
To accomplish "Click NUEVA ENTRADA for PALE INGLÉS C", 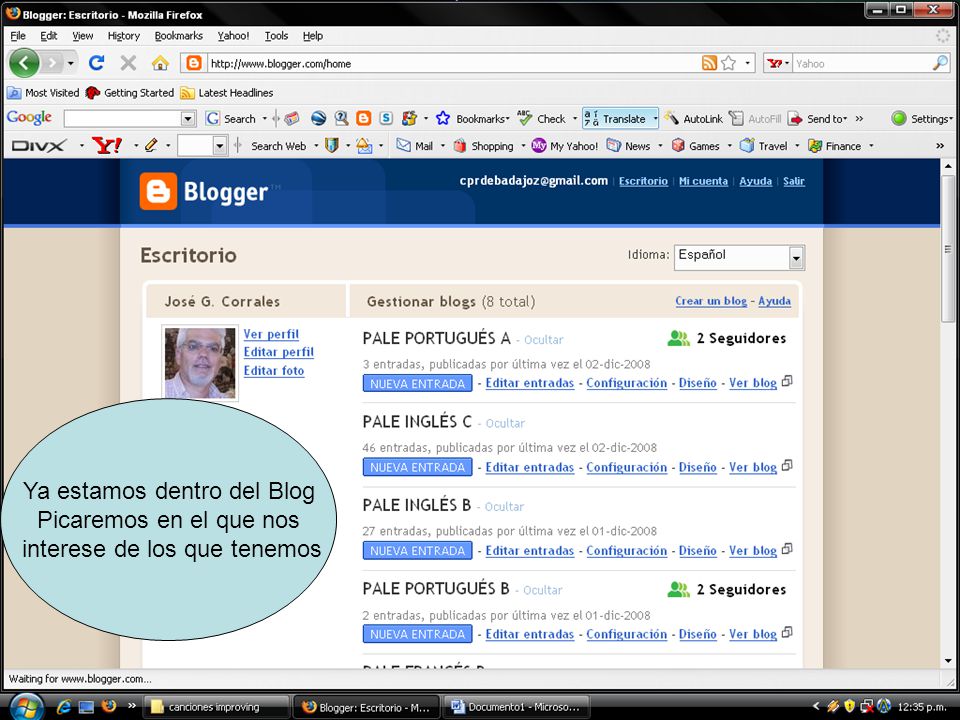I will click(x=418, y=467).
